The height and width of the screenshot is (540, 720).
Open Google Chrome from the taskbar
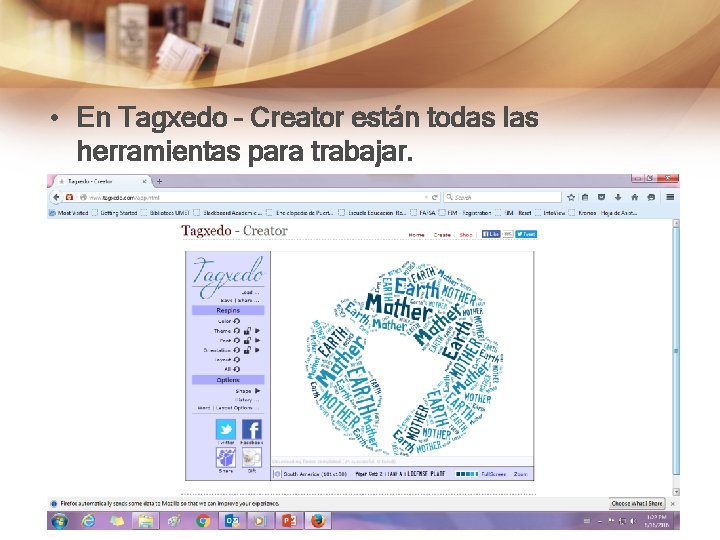(x=203, y=521)
